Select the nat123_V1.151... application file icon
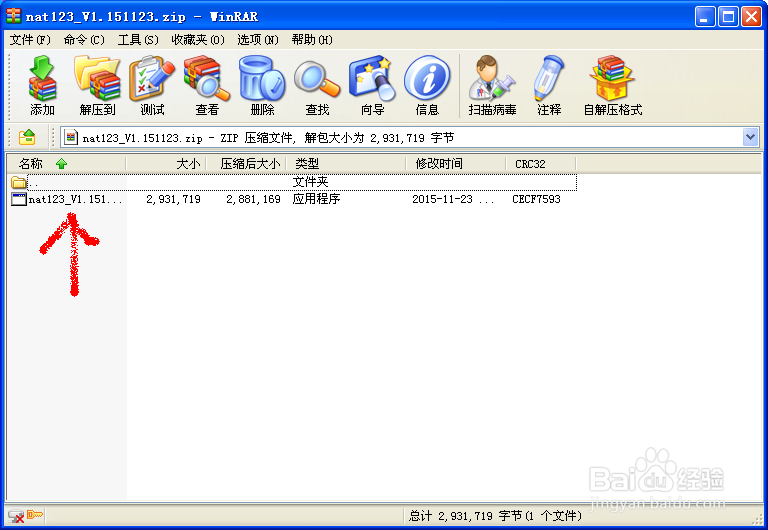 (19, 199)
